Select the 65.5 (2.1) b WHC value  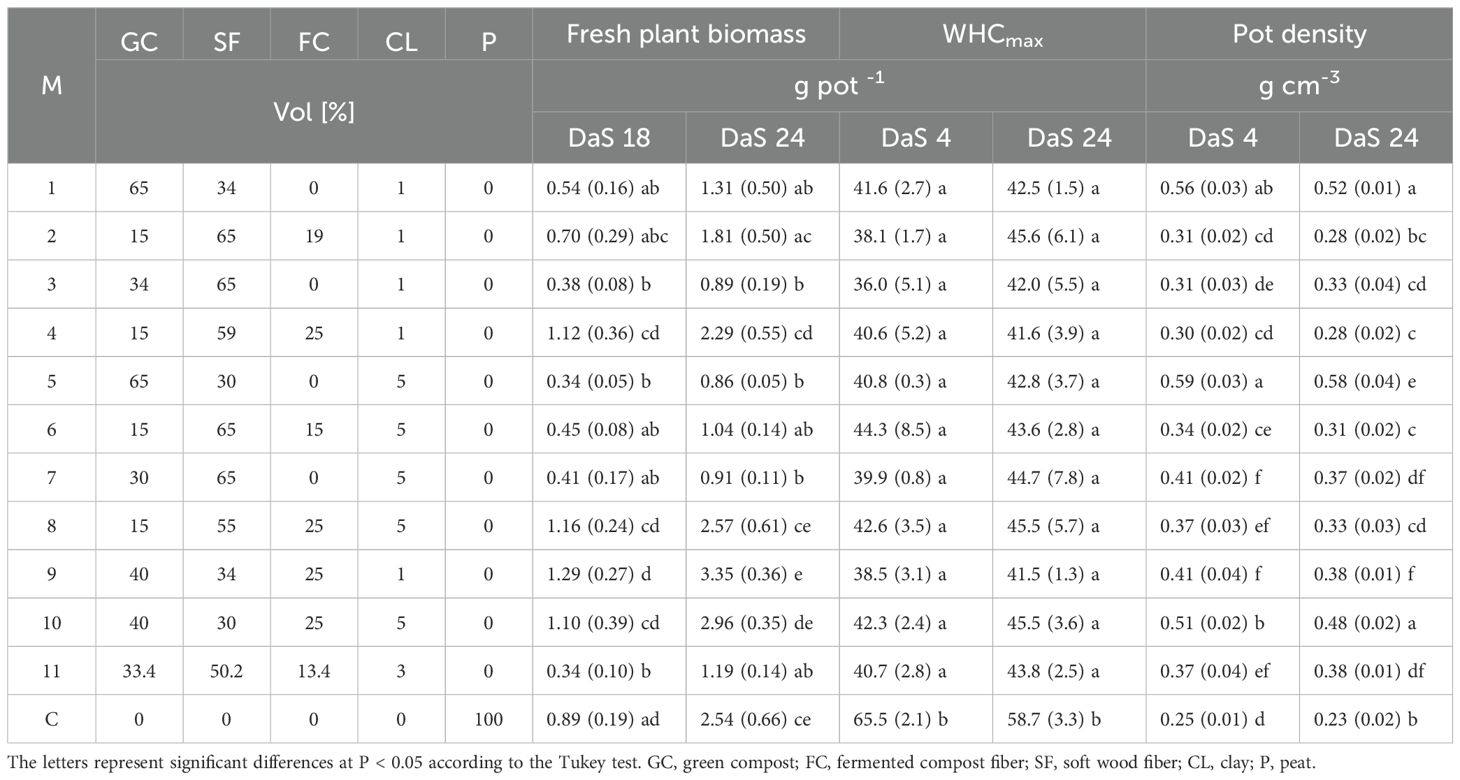click(x=916, y=718)
